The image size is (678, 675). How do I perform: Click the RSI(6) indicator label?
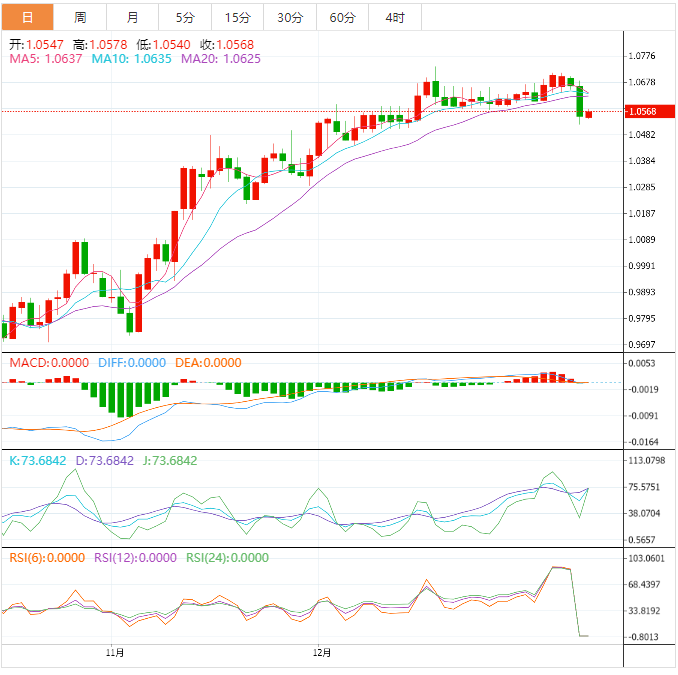(x=47, y=558)
